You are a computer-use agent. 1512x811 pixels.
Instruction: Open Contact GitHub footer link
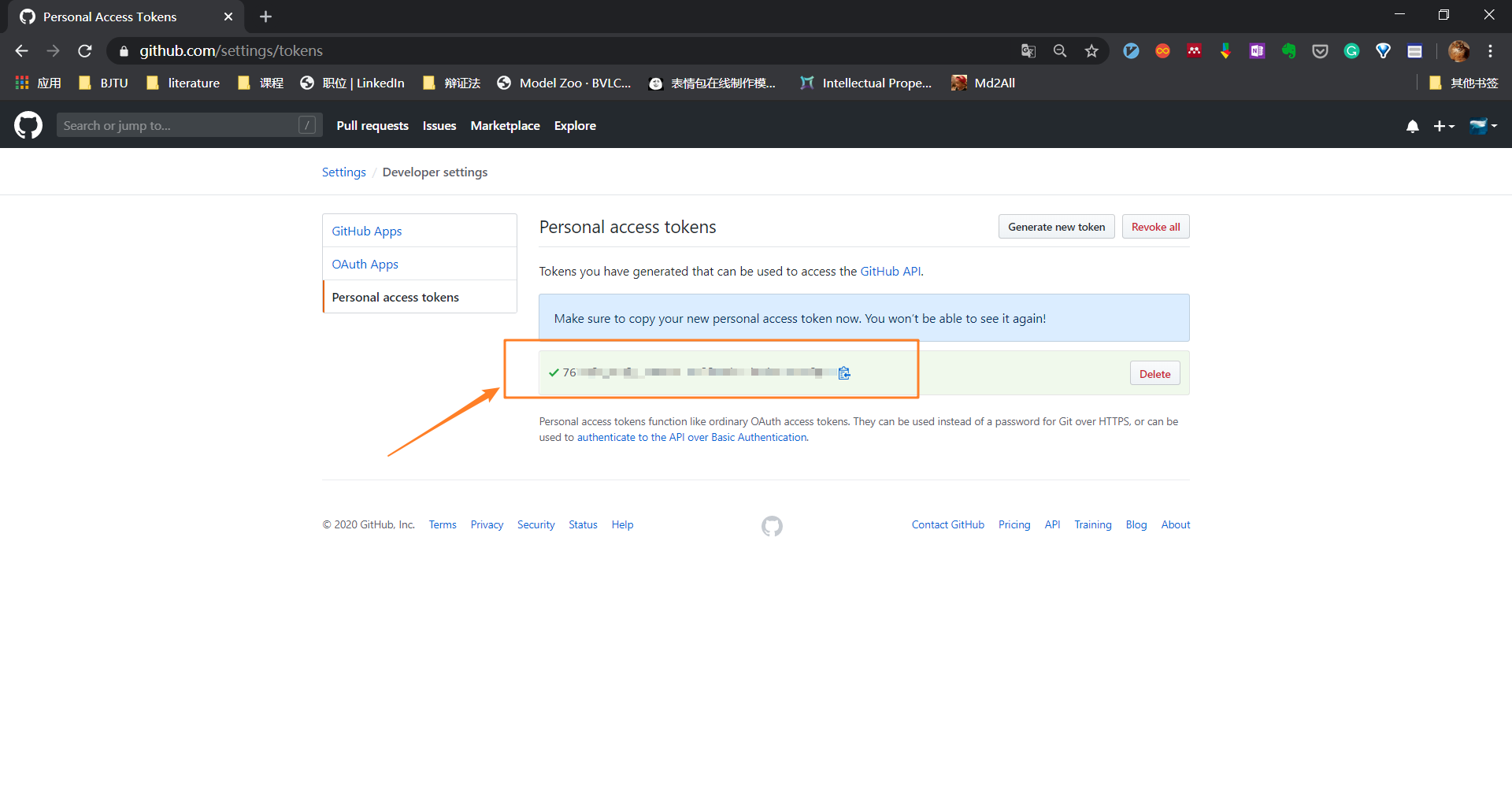948,525
